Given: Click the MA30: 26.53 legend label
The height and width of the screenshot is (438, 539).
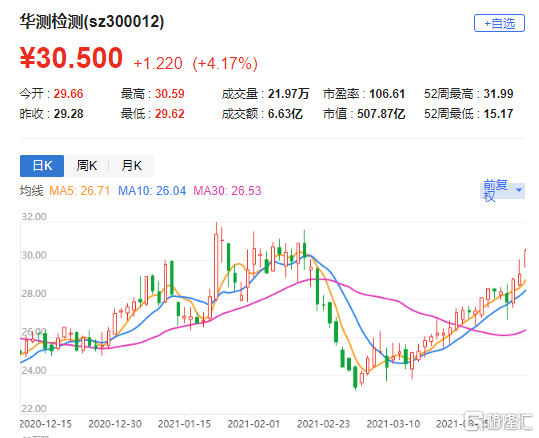Looking at the screenshot, I should [227, 190].
